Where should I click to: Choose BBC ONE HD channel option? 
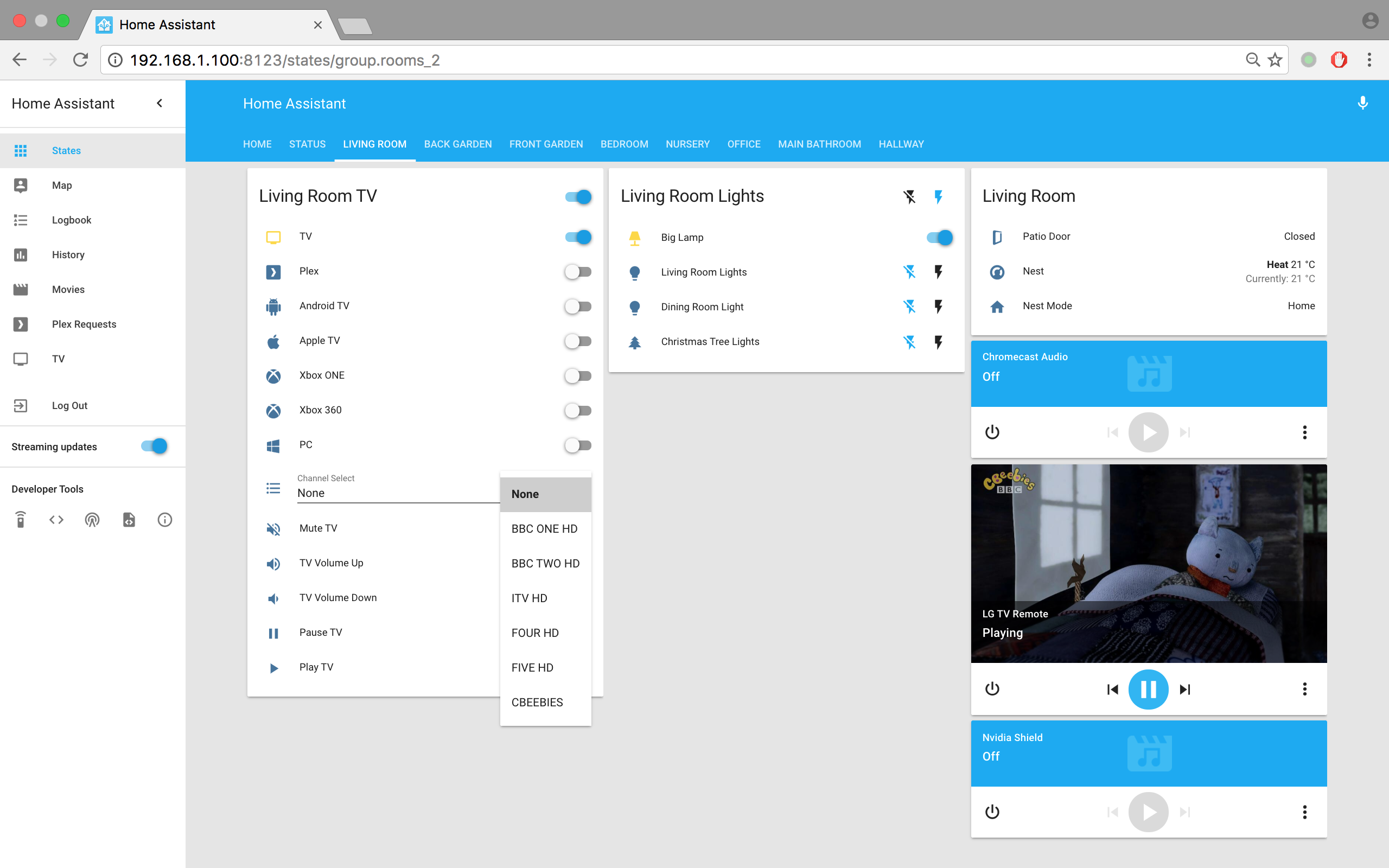coord(544,529)
